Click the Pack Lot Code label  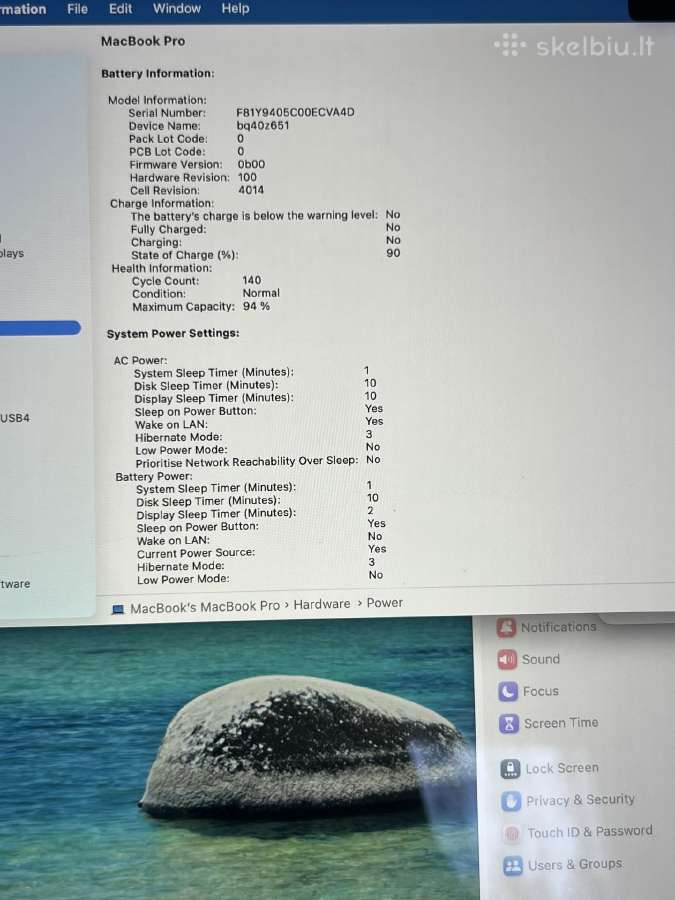[168, 139]
